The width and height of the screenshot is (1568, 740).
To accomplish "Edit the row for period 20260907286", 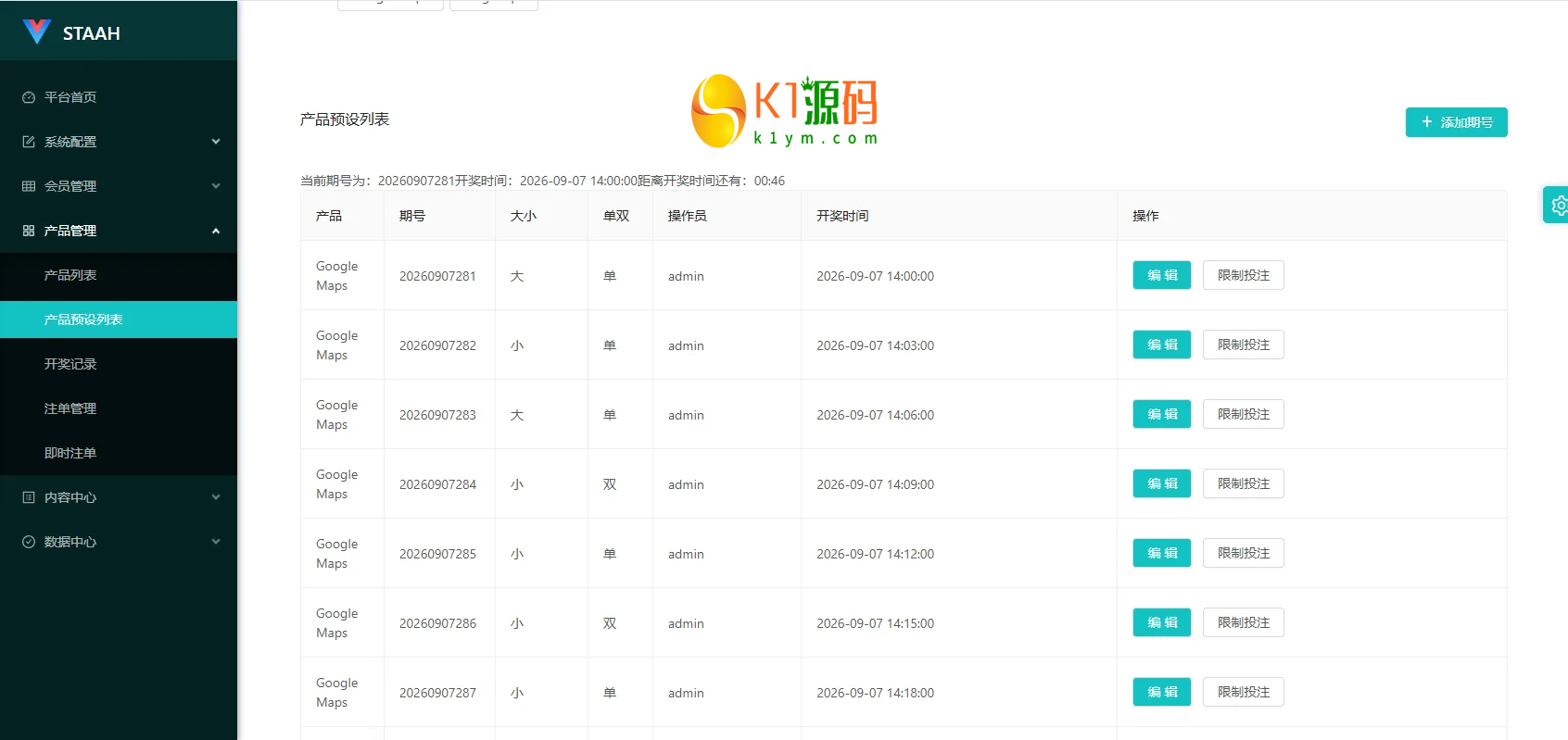I will coord(1162,622).
